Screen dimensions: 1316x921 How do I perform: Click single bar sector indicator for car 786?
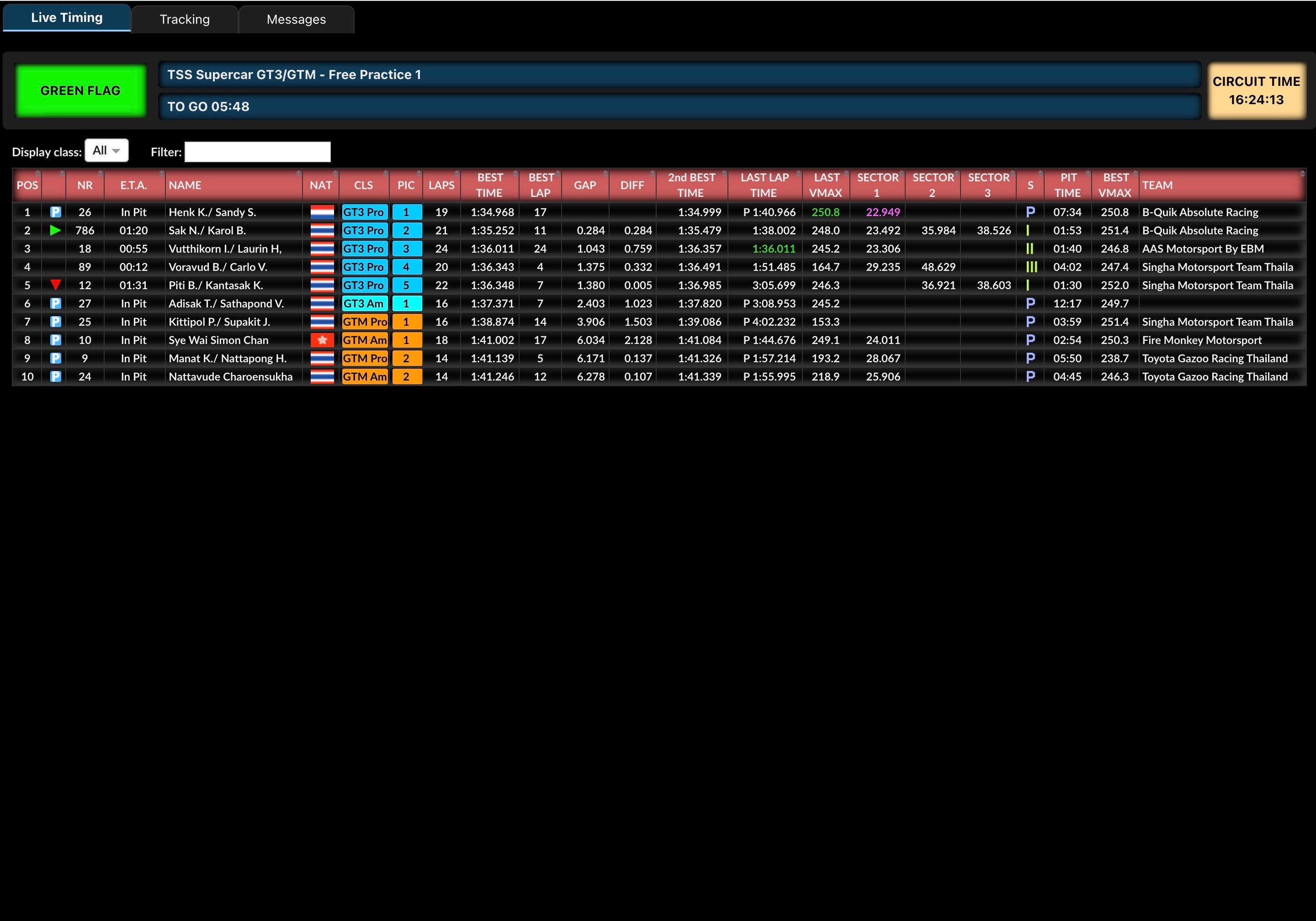click(1027, 230)
